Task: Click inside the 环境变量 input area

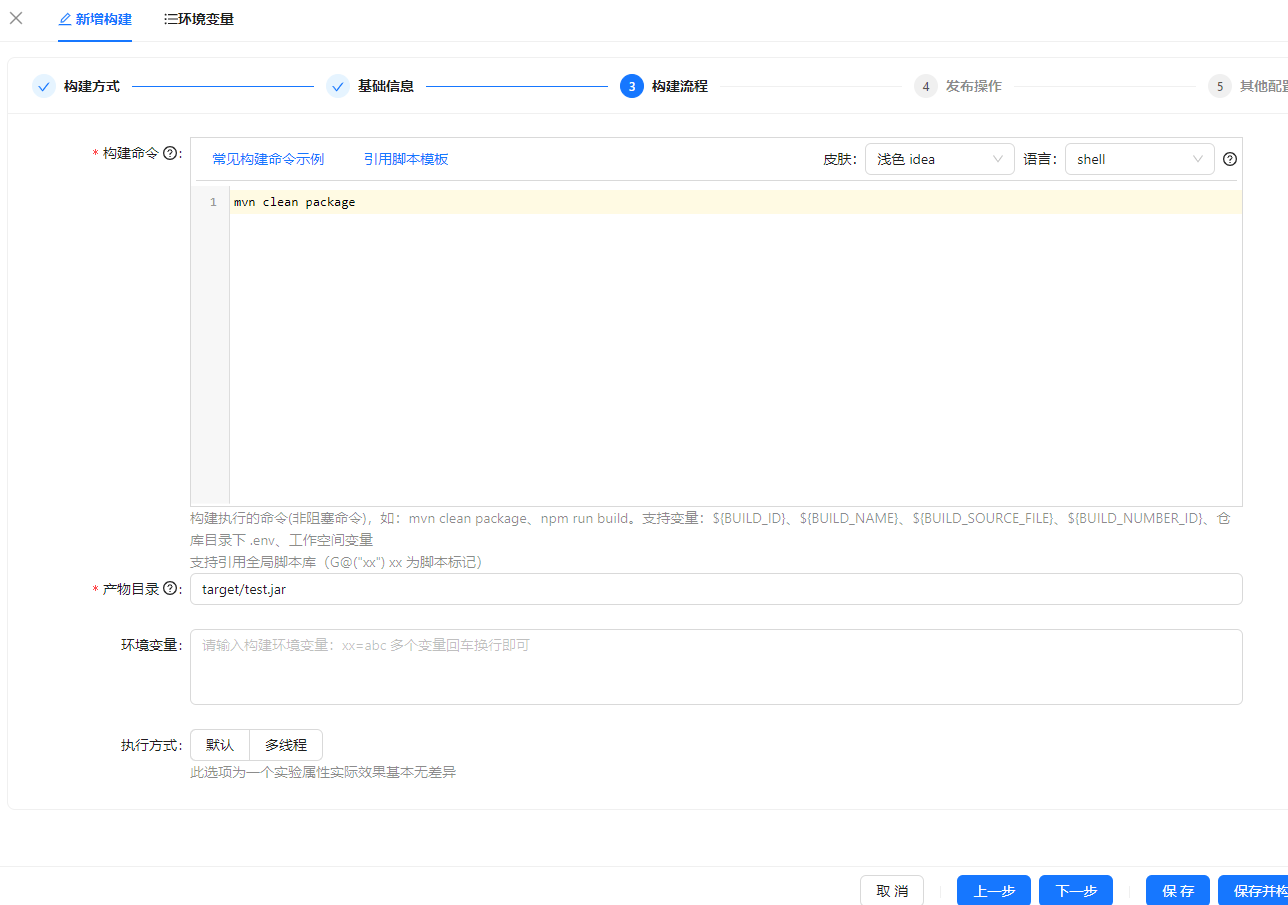Action: click(715, 666)
